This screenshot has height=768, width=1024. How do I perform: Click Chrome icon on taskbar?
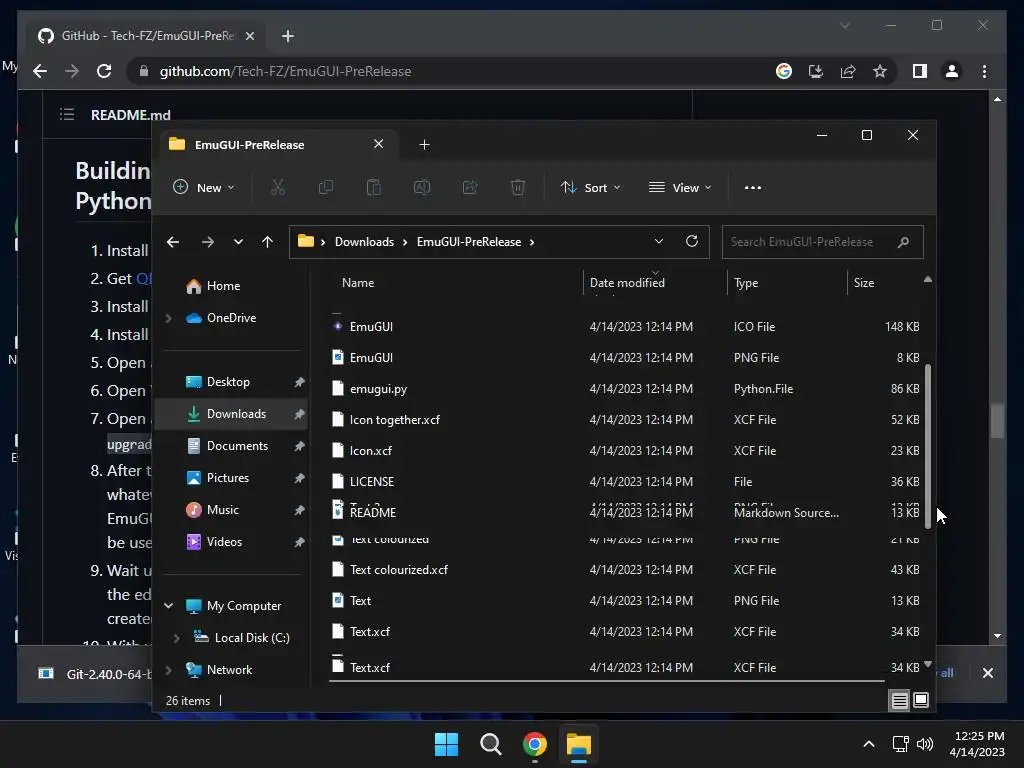tap(534, 744)
